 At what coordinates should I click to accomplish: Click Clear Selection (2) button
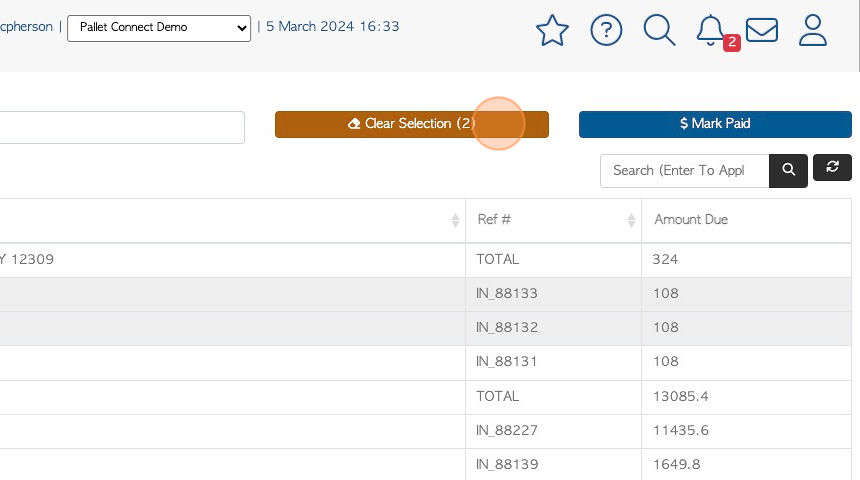(x=412, y=125)
